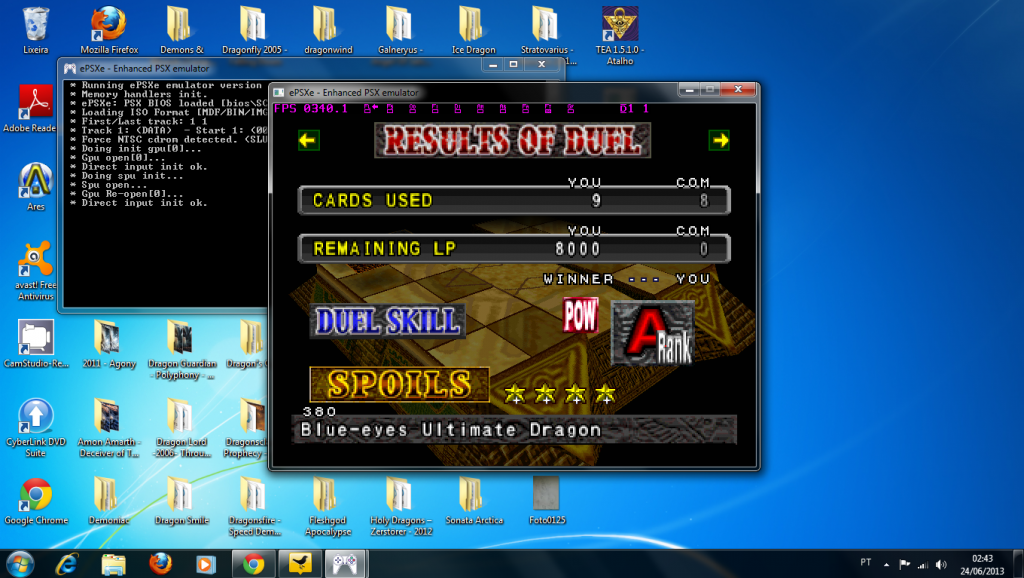Open Windows Media Player from the taskbar
Image resolution: width=1024 pixels, height=578 pixels.
click(206, 564)
